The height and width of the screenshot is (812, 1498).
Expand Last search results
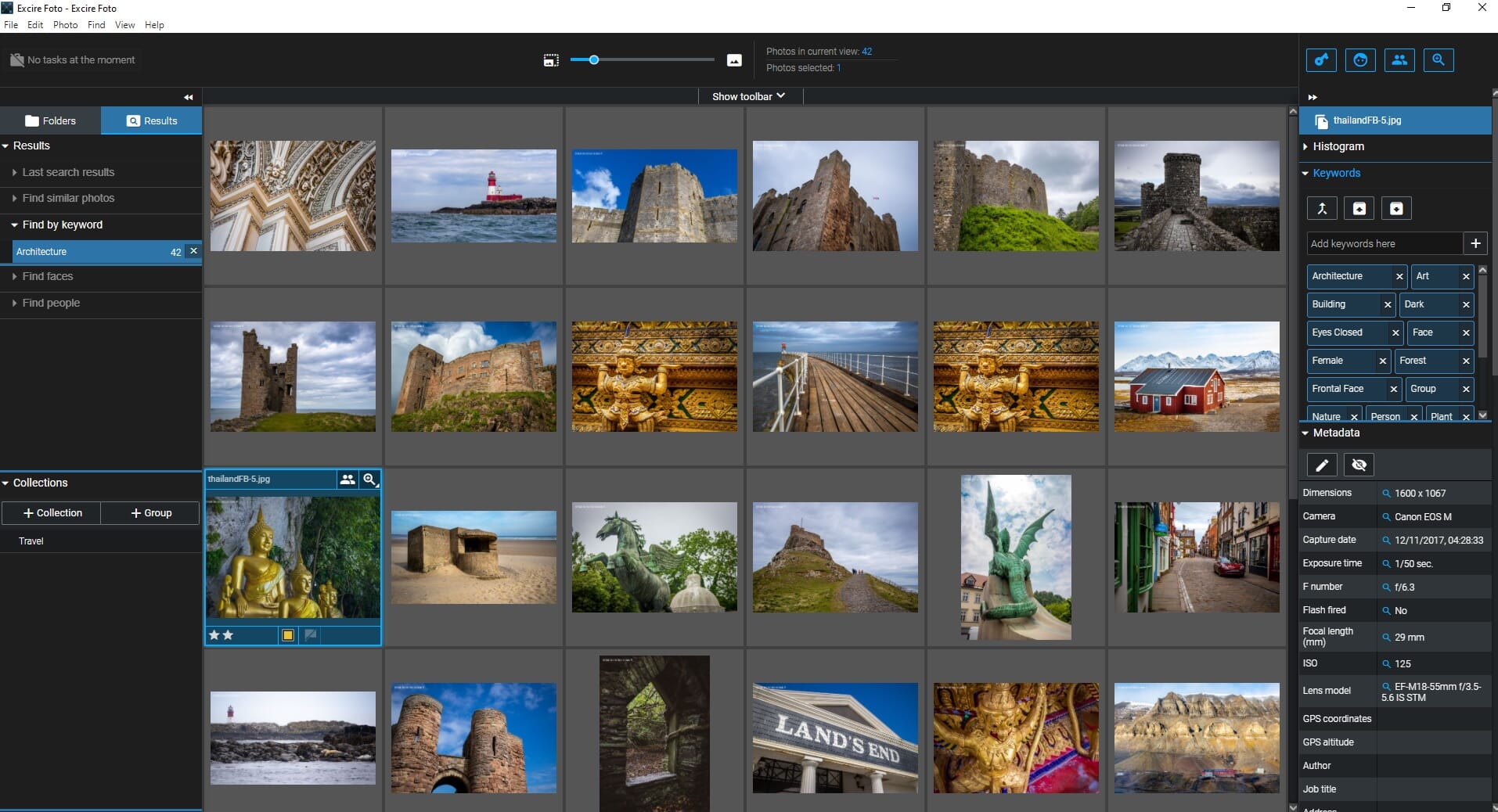click(15, 172)
